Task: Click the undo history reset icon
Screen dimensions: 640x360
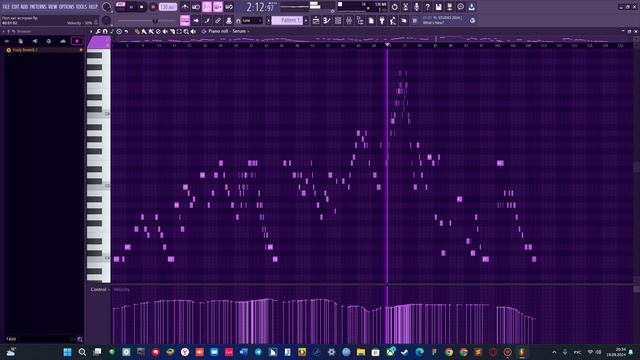Action: [394, 7]
